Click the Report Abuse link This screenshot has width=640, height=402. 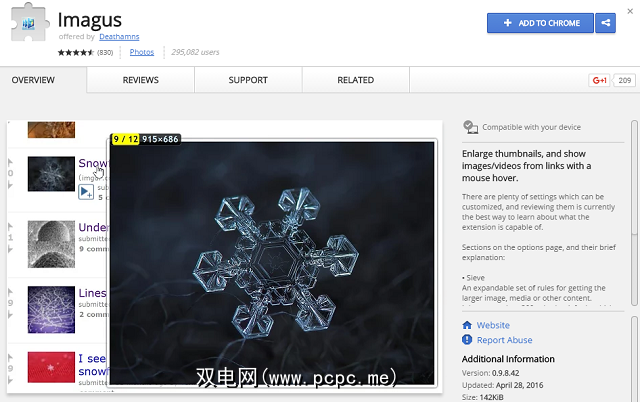point(504,340)
